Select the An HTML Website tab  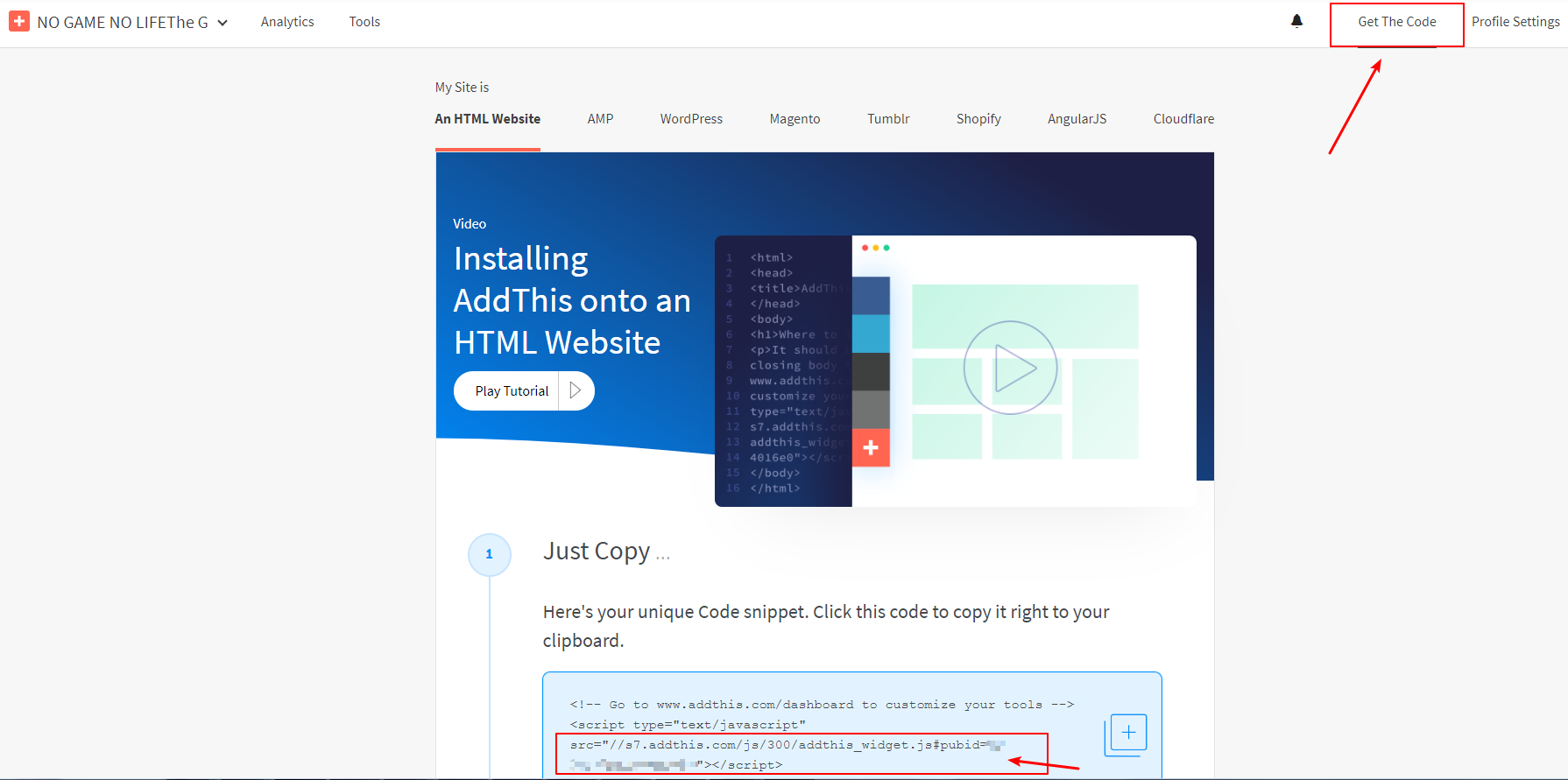pyautogui.click(x=487, y=119)
